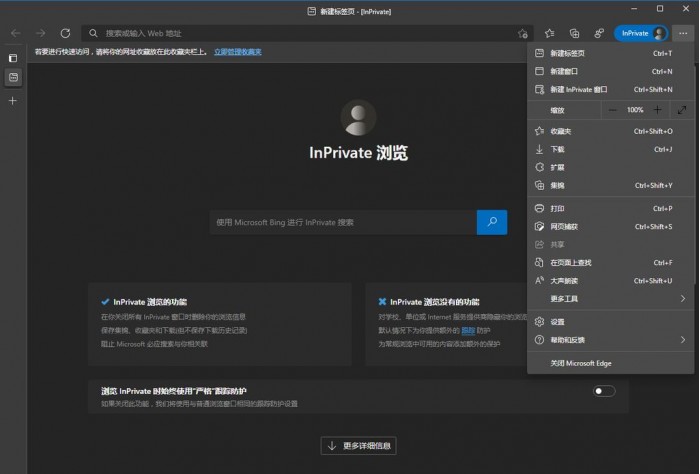Viewport: 700px width, 474px height.
Task: Click the InPrivate profile button
Action: point(640,33)
